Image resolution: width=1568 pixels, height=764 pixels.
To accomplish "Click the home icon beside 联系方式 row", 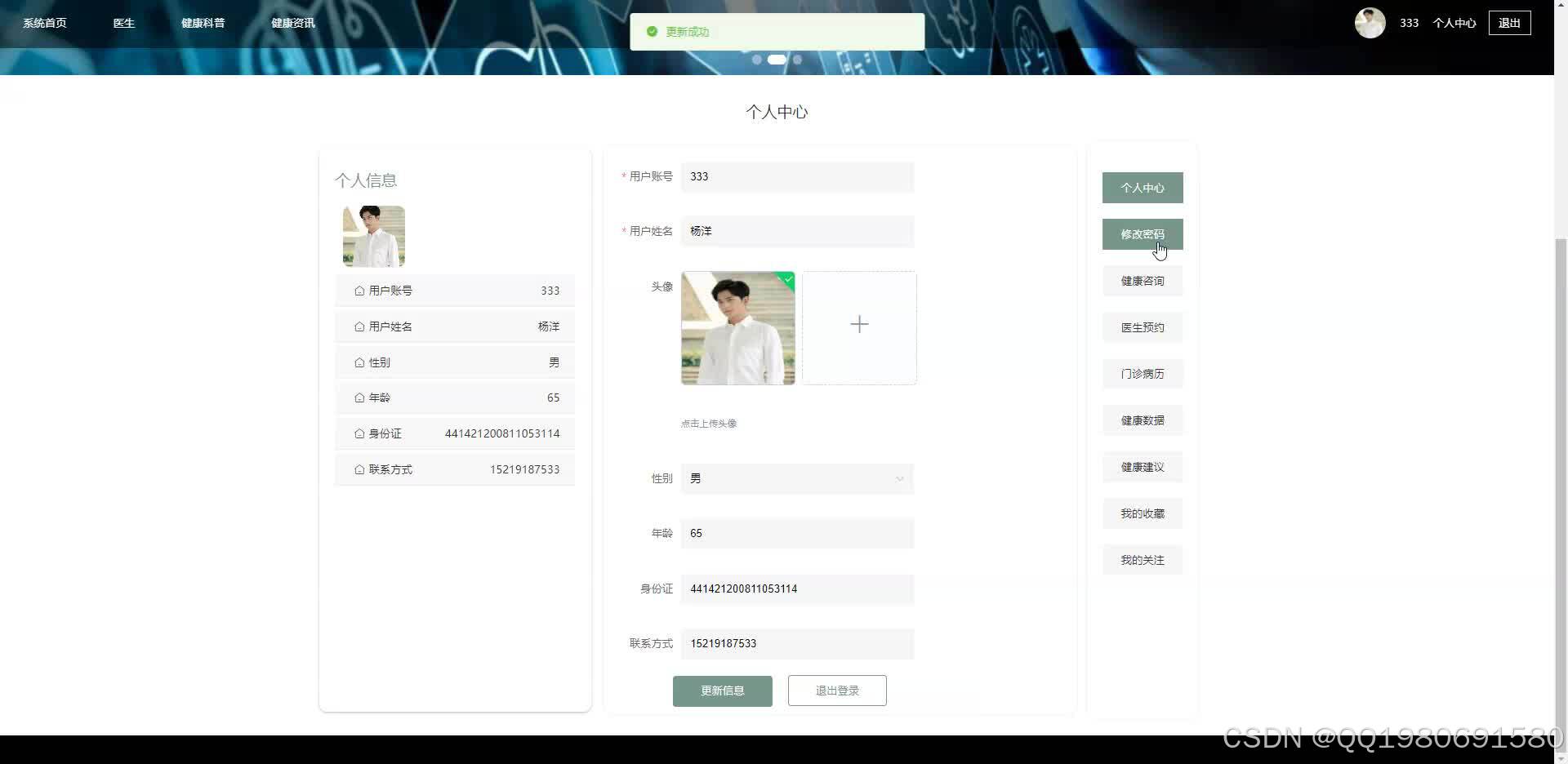I will pos(359,469).
